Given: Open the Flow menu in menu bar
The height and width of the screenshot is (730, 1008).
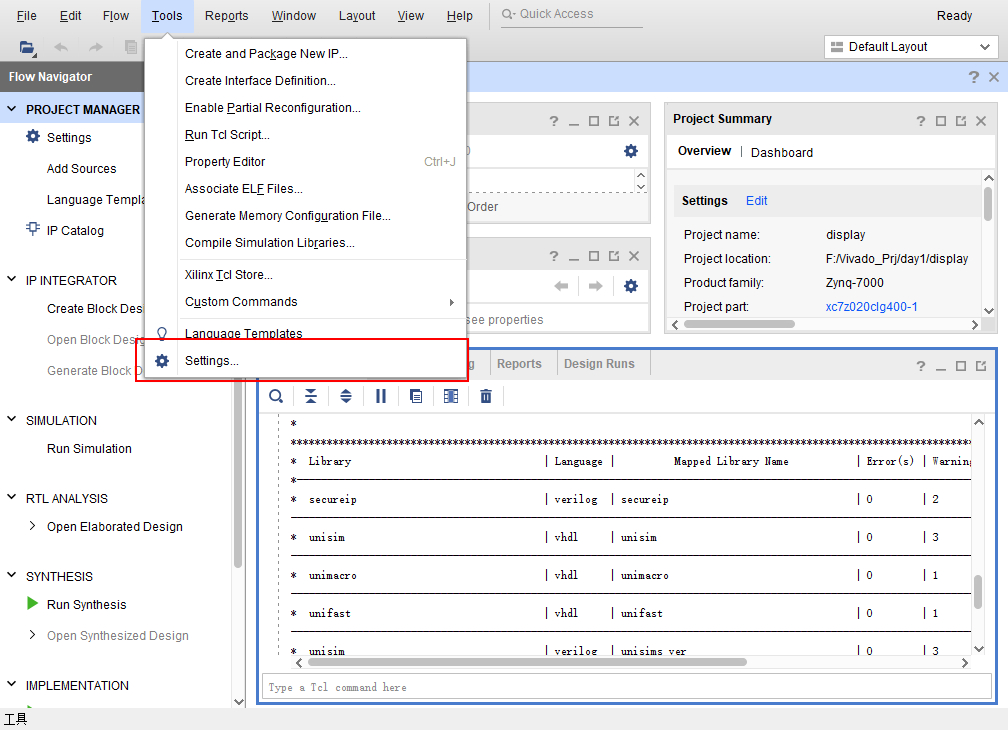Looking at the screenshot, I should click(x=116, y=15).
